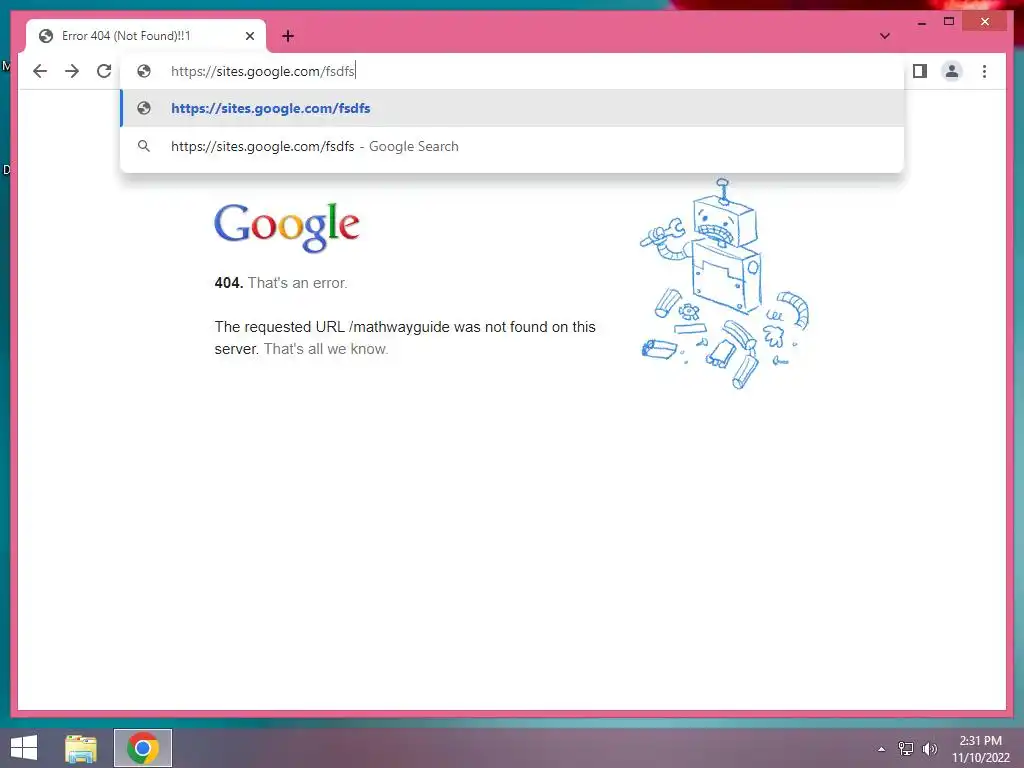
Task: Open the tab search dropdown chevron
Action: coord(884,36)
